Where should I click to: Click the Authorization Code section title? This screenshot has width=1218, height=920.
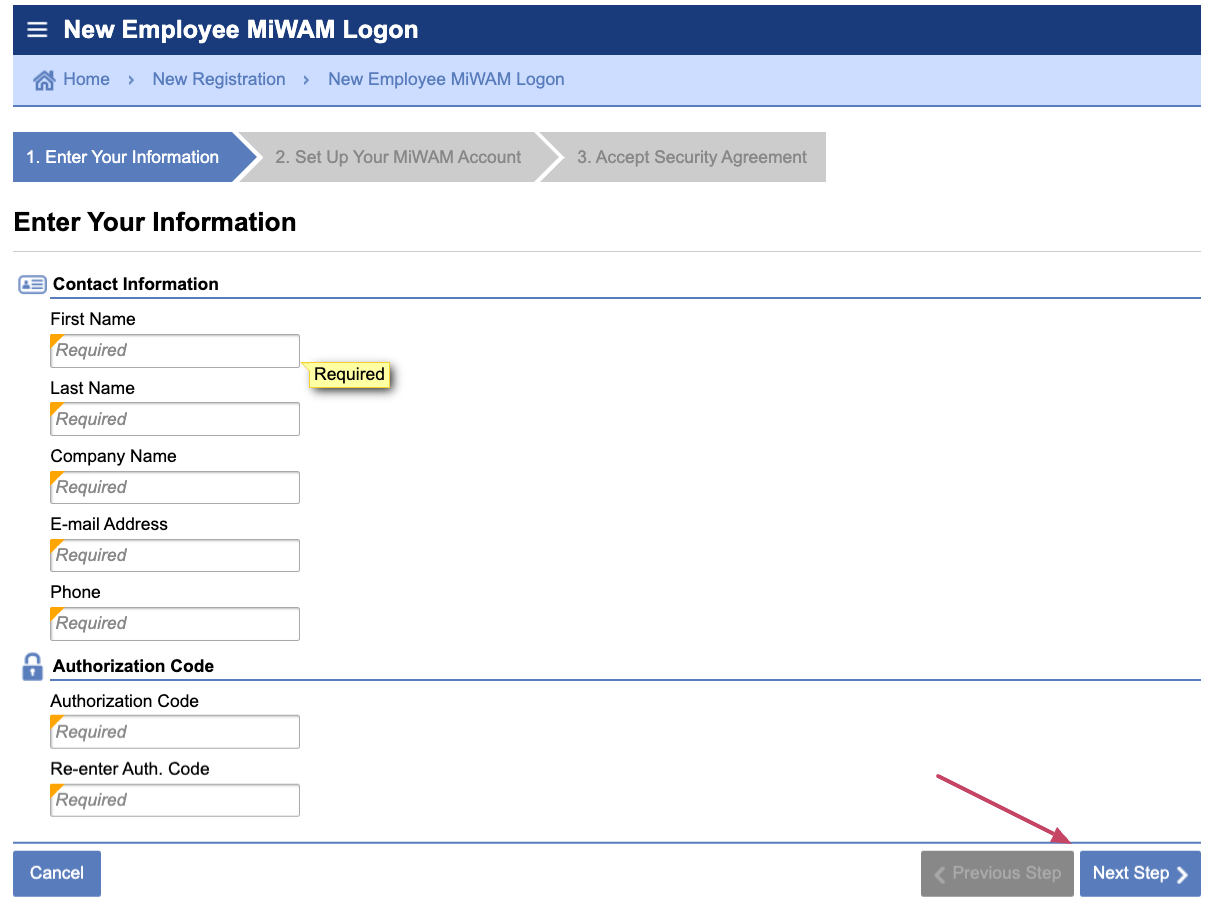[134, 666]
